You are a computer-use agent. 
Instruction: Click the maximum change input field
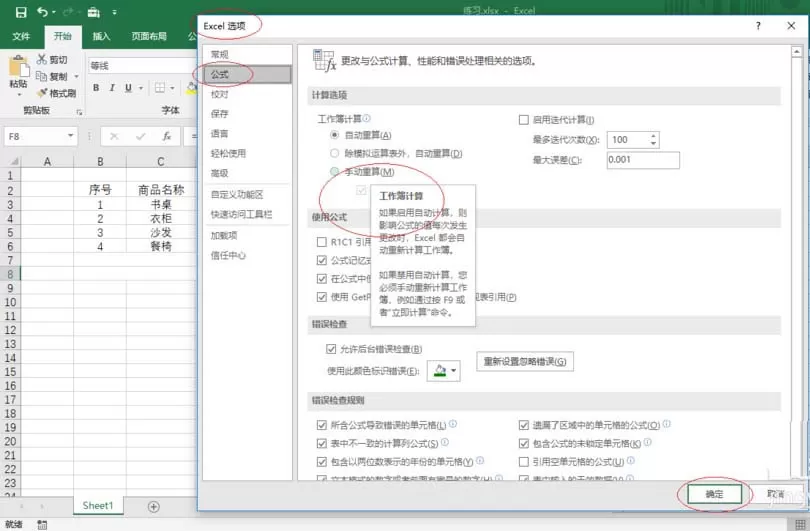[x=643, y=160]
